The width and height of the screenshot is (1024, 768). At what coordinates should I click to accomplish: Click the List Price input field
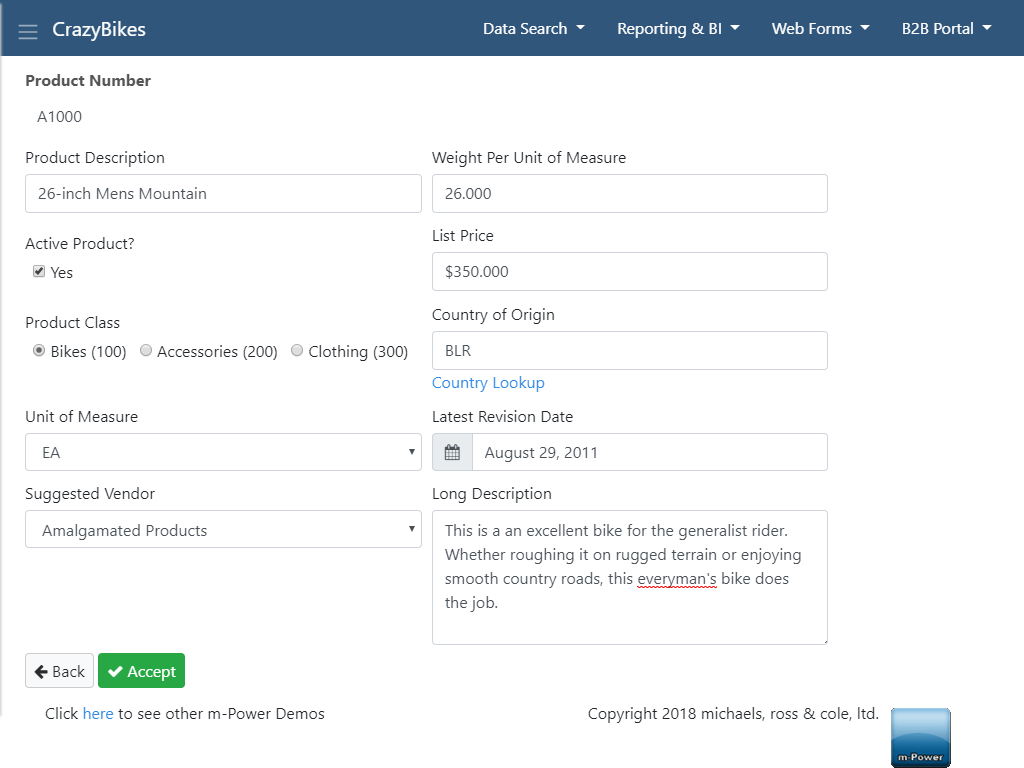click(x=630, y=272)
